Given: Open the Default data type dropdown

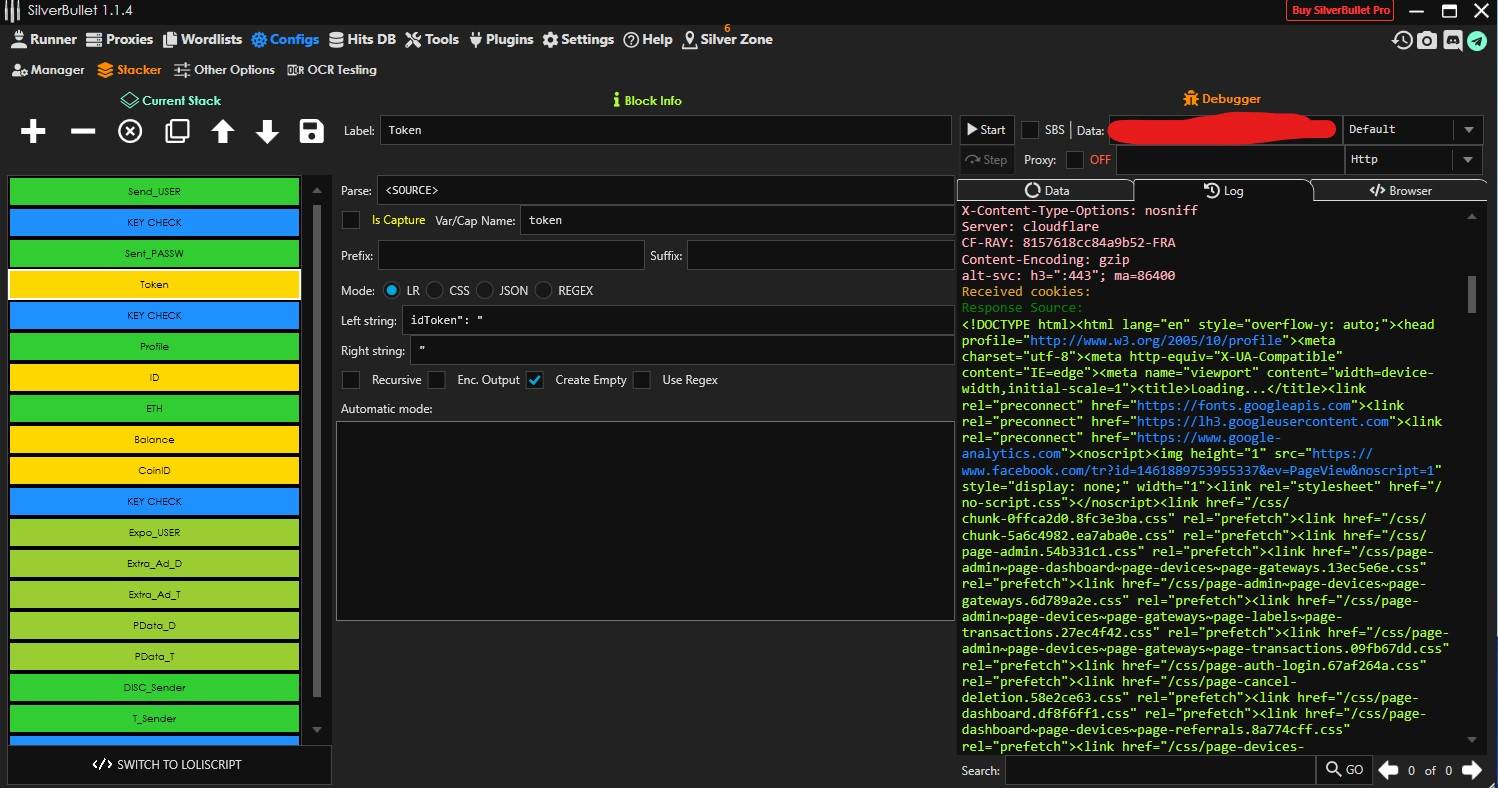Looking at the screenshot, I should point(1468,130).
